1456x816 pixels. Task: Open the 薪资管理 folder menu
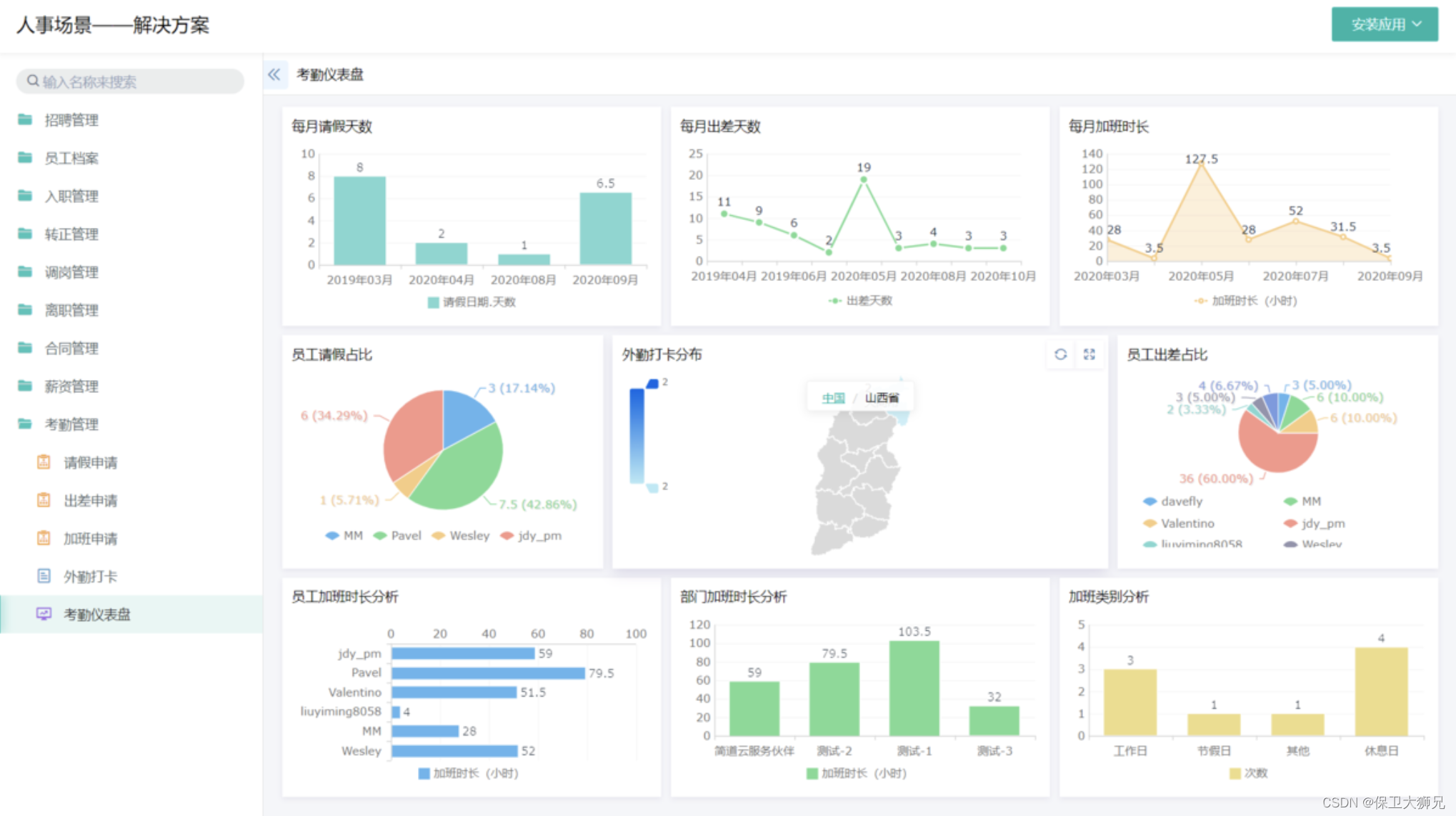pyautogui.click(x=71, y=387)
